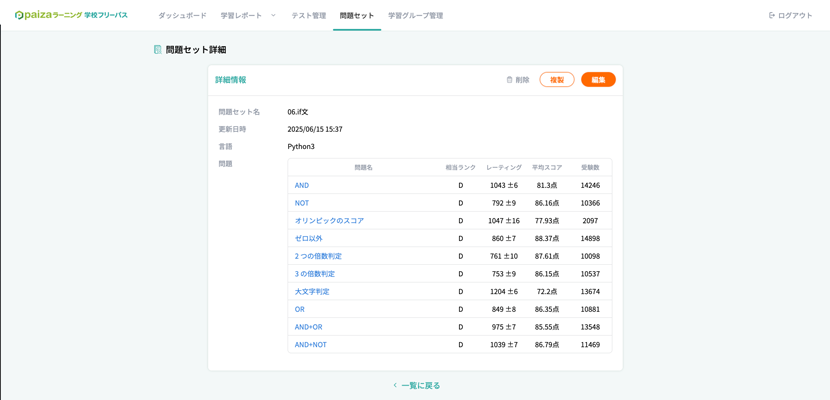
Task: Click the Python3 language value
Action: pos(301,147)
